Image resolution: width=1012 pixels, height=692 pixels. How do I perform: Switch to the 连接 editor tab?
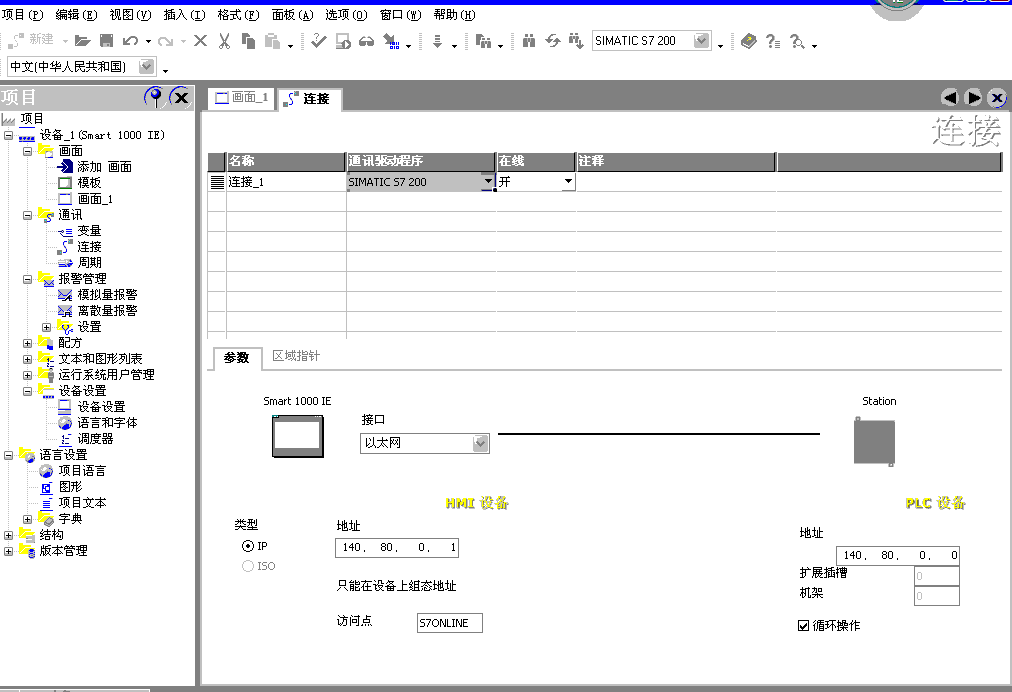308,99
